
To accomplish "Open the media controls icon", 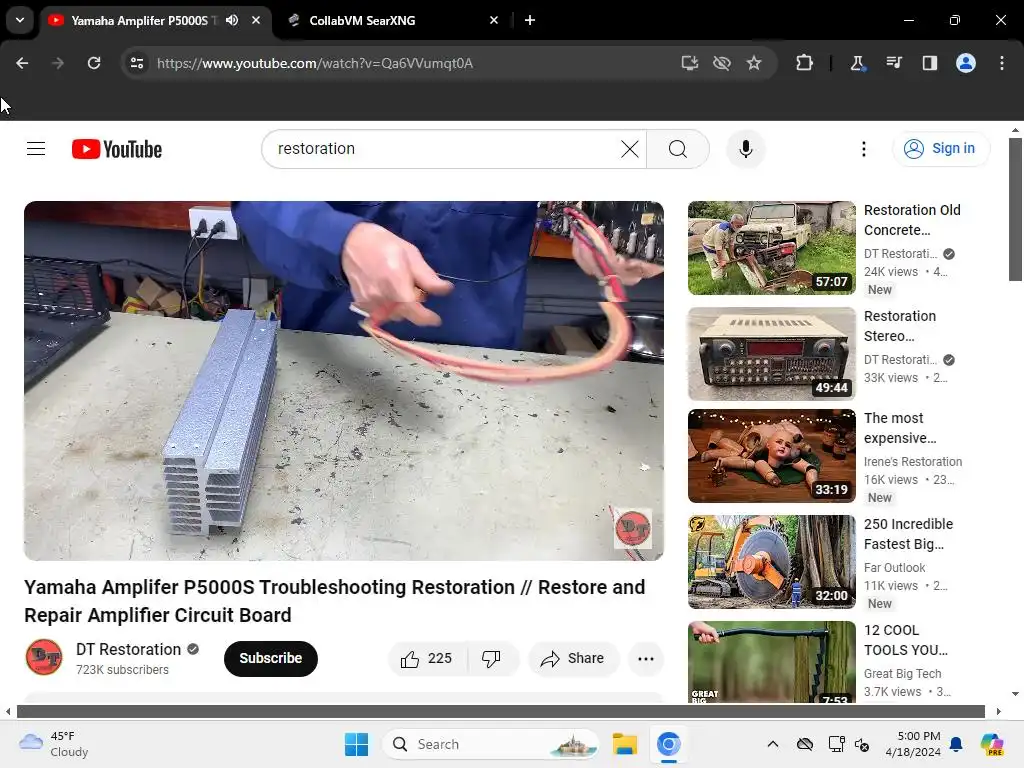I will click(894, 63).
